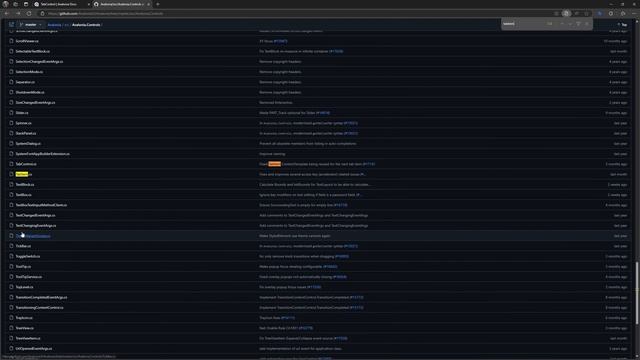Screen dimensions: 640x360
Task: Toggle the GitHub file tree sidebar icon
Action: point(11,24)
